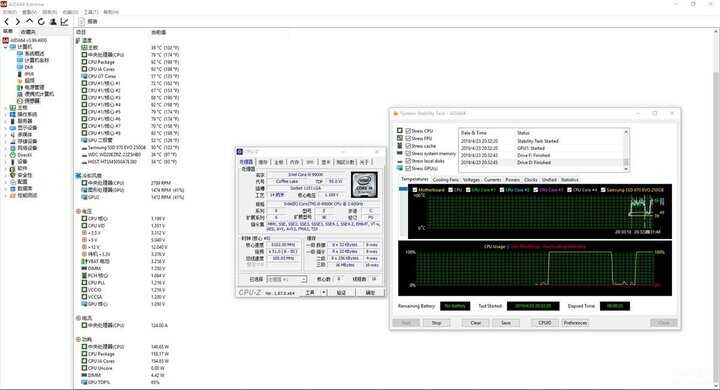Select the AIDA64 root node in tree
The width and height of the screenshot is (720, 390).
tap(25, 40)
